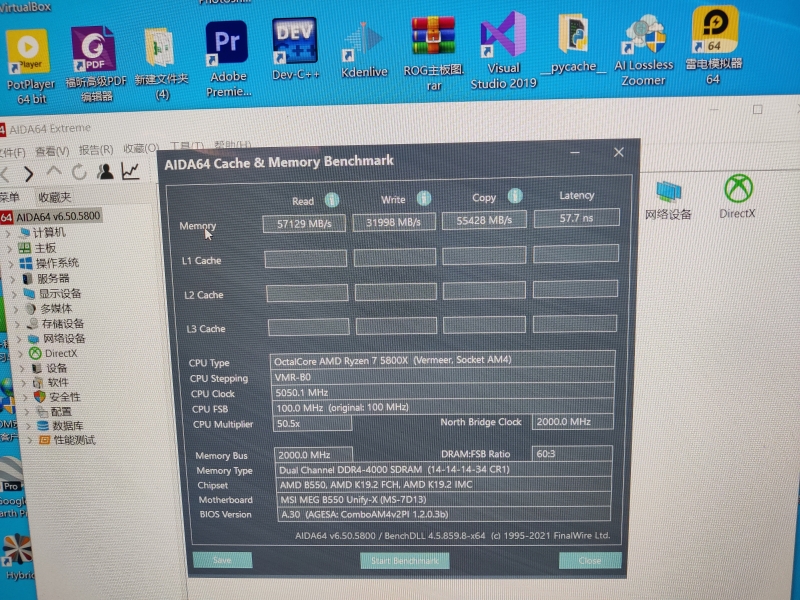Click the Memory Read speed result field

[302, 221]
